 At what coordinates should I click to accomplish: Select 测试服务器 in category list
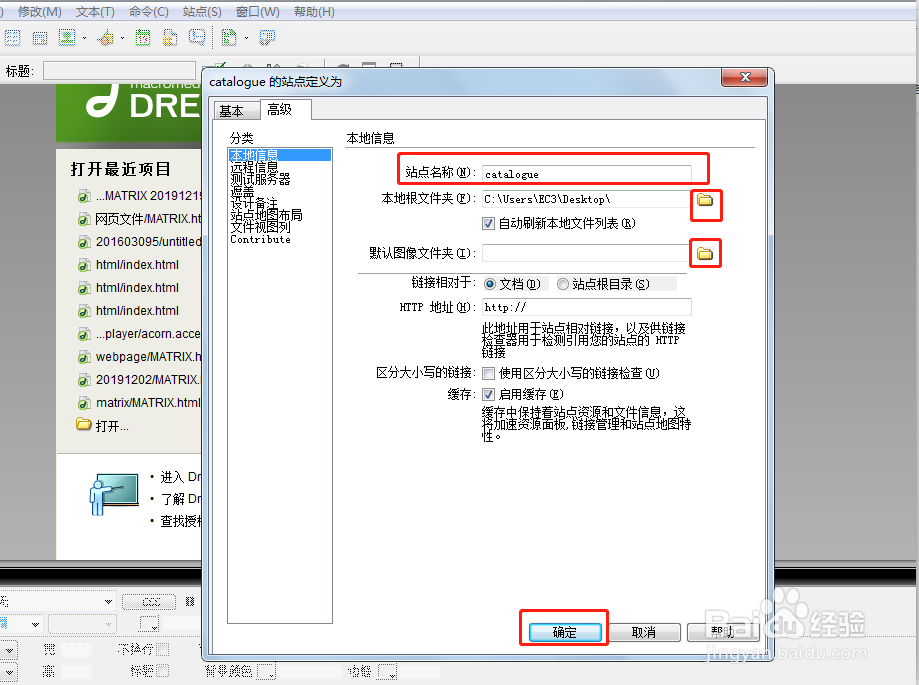click(x=260, y=179)
